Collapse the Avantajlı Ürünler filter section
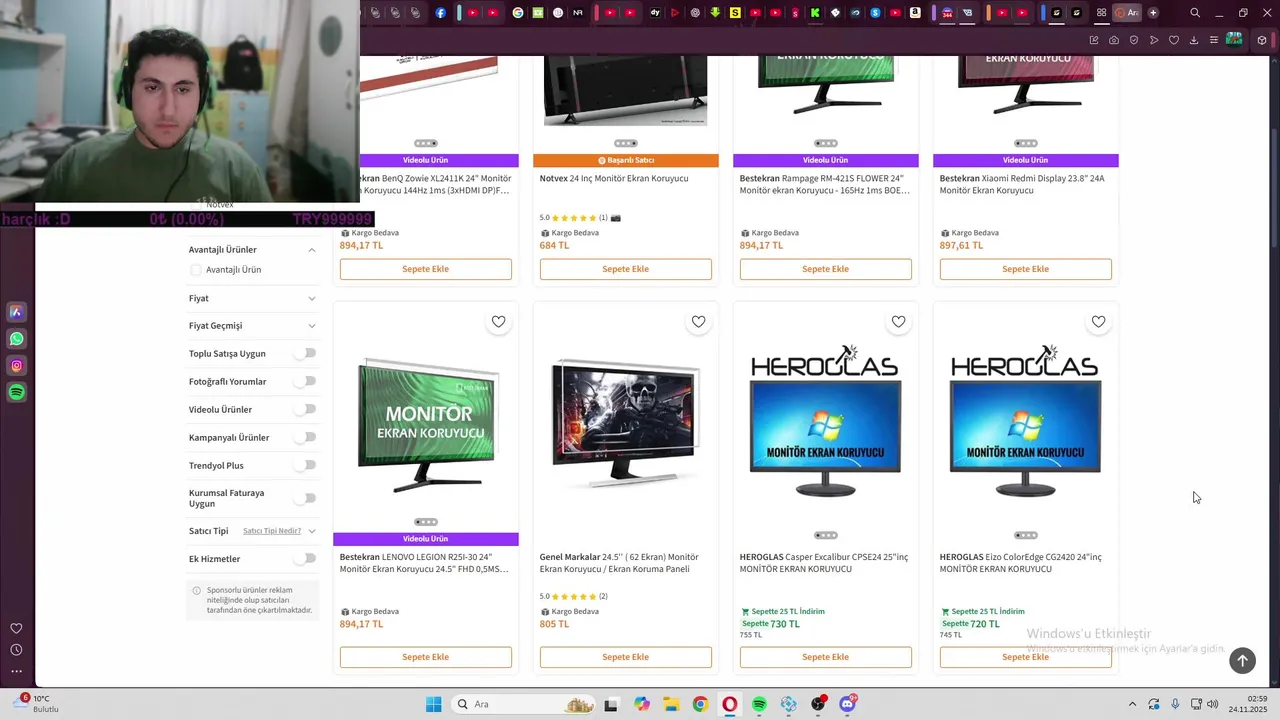This screenshot has height=720, width=1280. [x=312, y=250]
